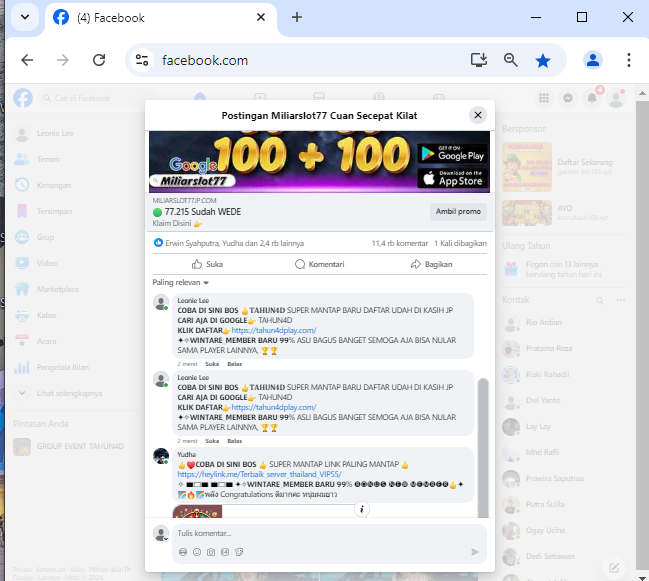Open heylink.me link in Yudha's comment
Image resolution: width=649 pixels, height=581 pixels.
click(260, 474)
